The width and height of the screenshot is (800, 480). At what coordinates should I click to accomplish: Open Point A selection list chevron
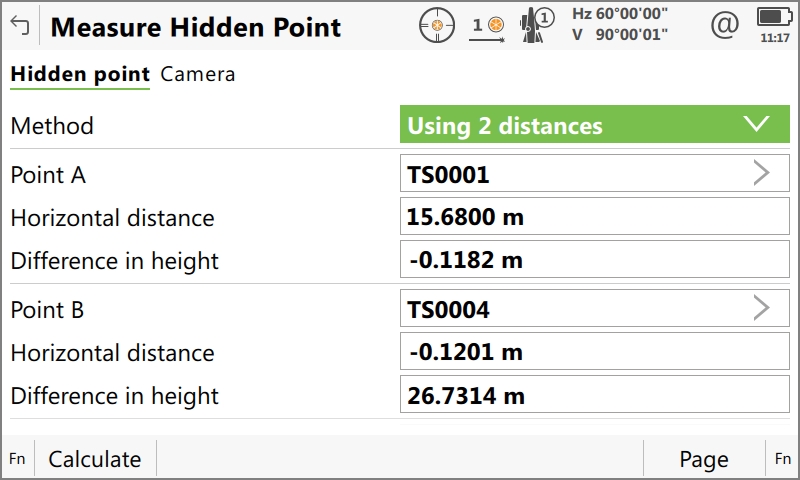point(761,174)
